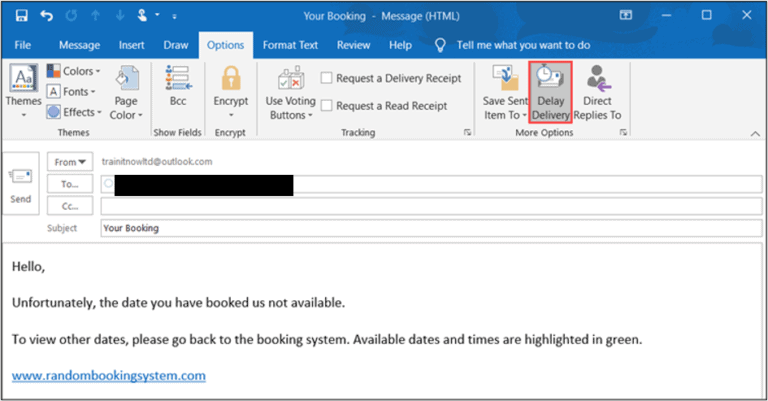Click the lightbulb Tell me icon
The width and height of the screenshot is (768, 401).
pyautogui.click(x=440, y=45)
